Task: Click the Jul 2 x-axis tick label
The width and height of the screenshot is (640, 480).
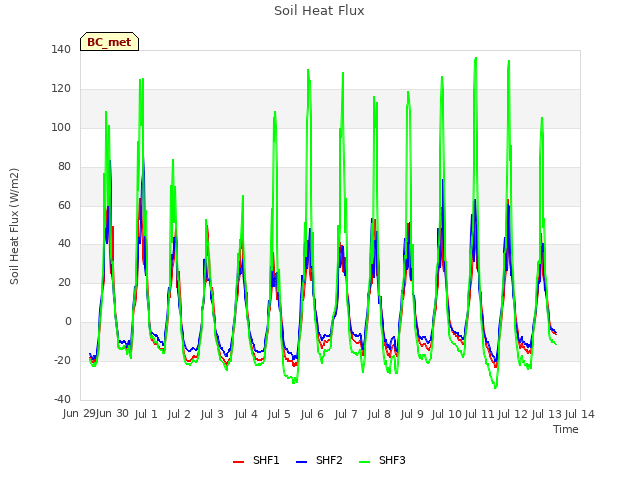Action: [179, 414]
